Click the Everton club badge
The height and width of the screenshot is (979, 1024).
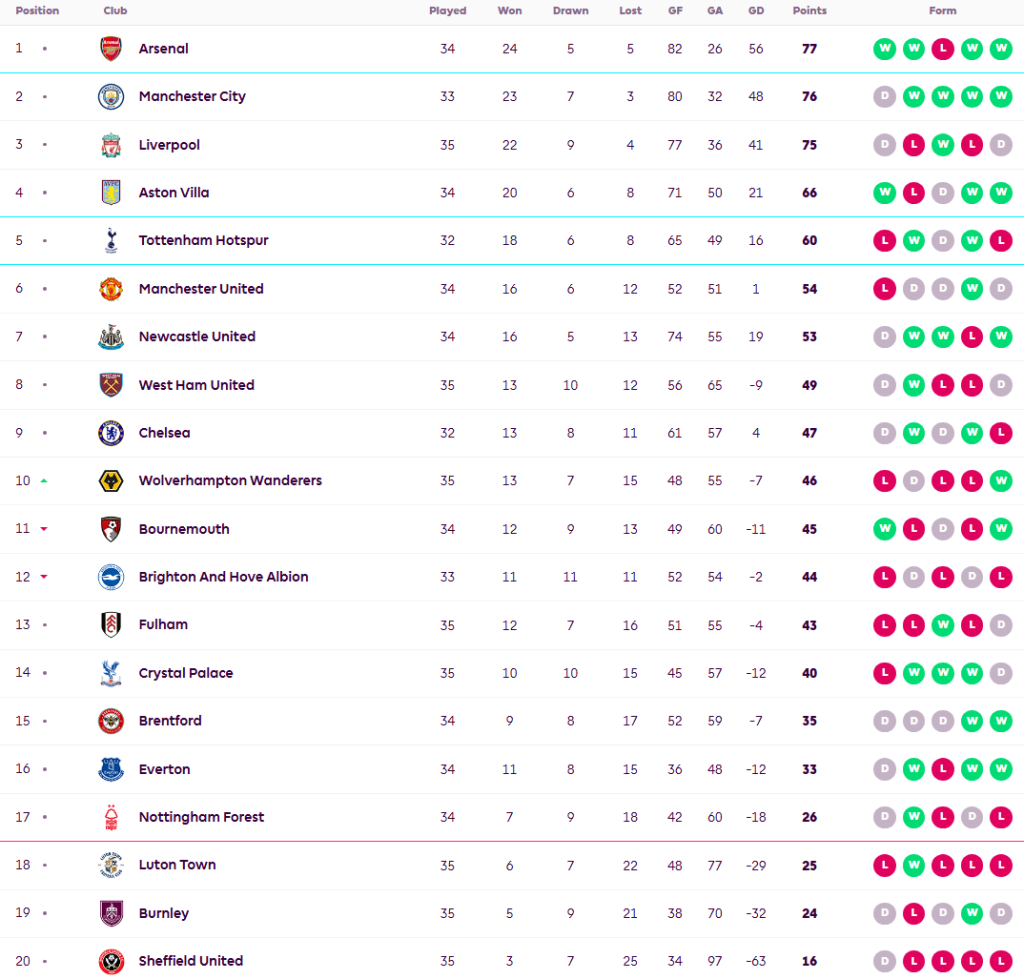pyautogui.click(x=111, y=769)
